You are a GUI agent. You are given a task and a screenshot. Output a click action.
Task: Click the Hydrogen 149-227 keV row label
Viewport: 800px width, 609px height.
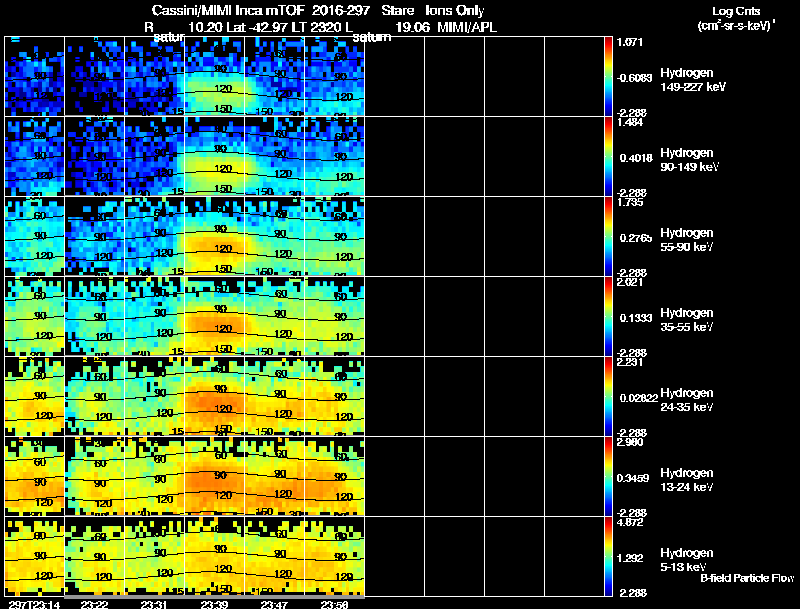[693, 80]
